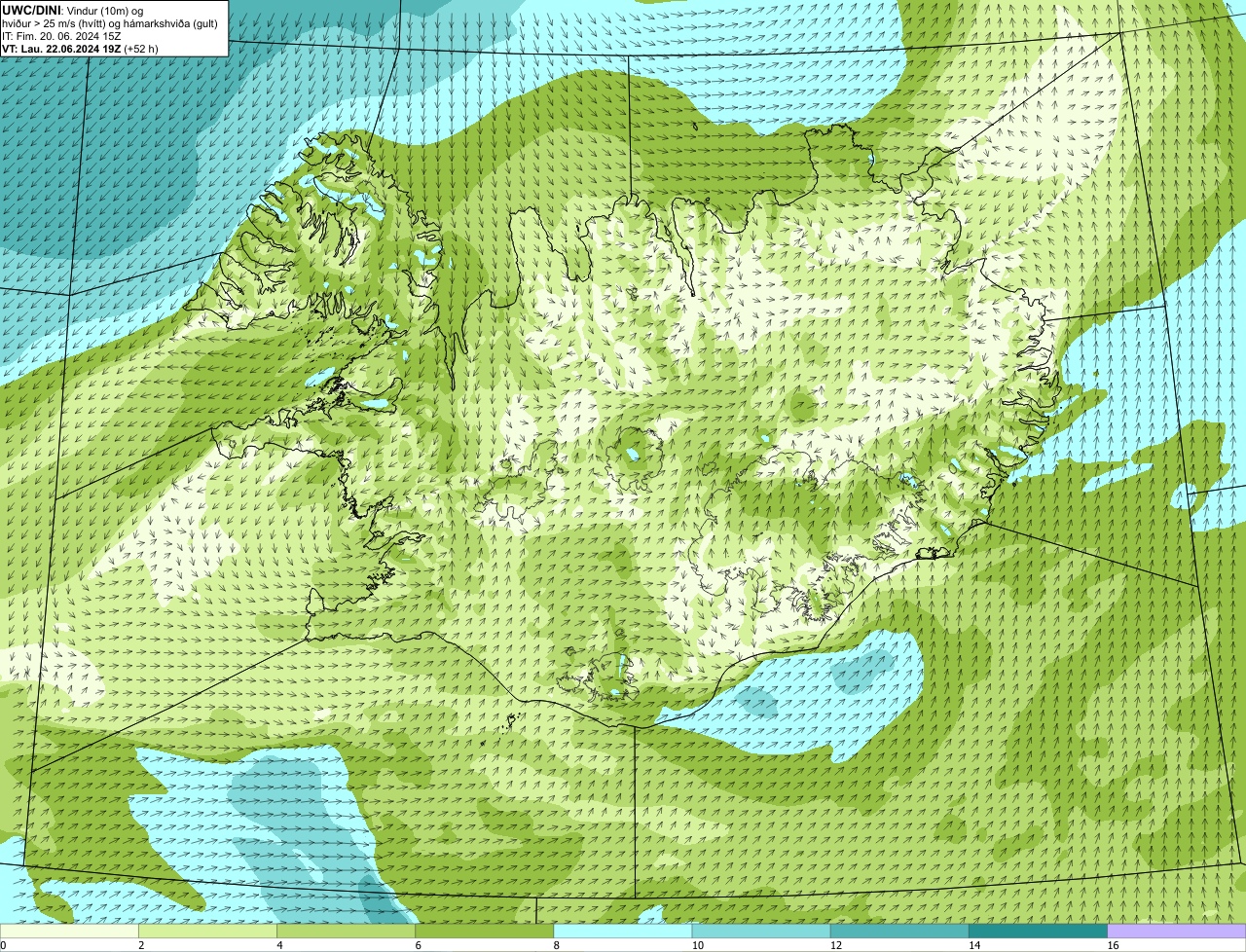Click the dark teal 14–16 m/s legend swatch
1246x952 pixels.
point(1039,931)
